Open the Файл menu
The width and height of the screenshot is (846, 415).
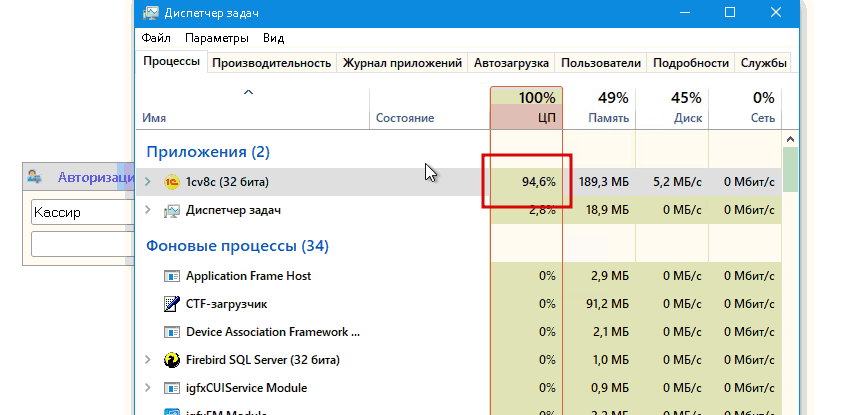tap(156, 38)
